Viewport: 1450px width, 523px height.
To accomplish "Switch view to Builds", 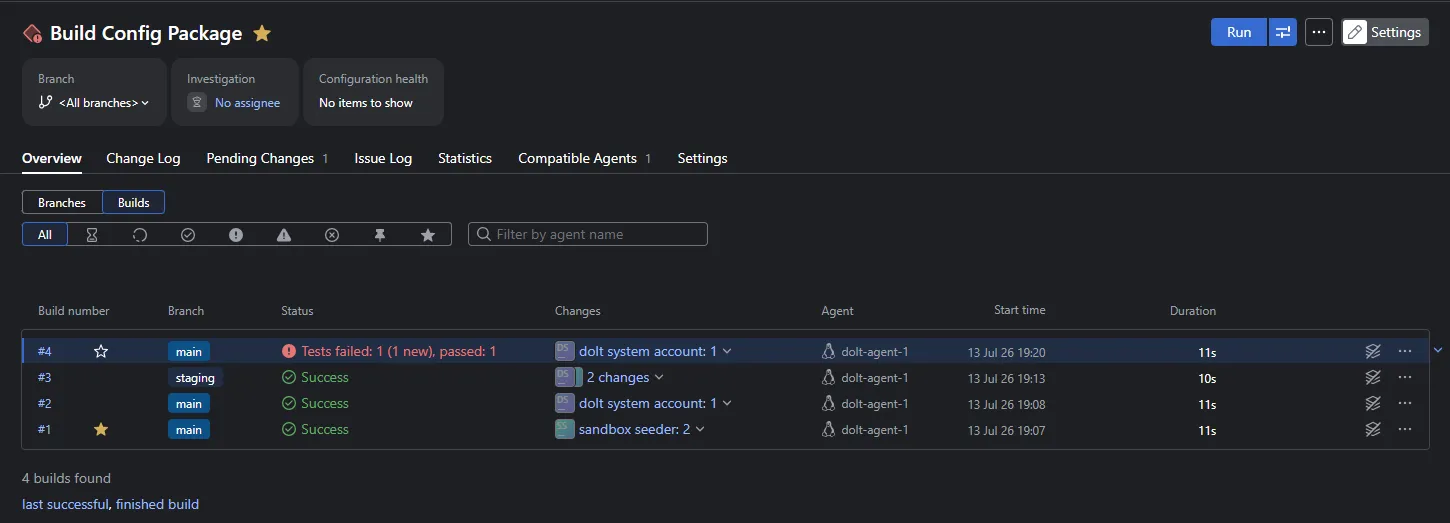I will (134, 202).
